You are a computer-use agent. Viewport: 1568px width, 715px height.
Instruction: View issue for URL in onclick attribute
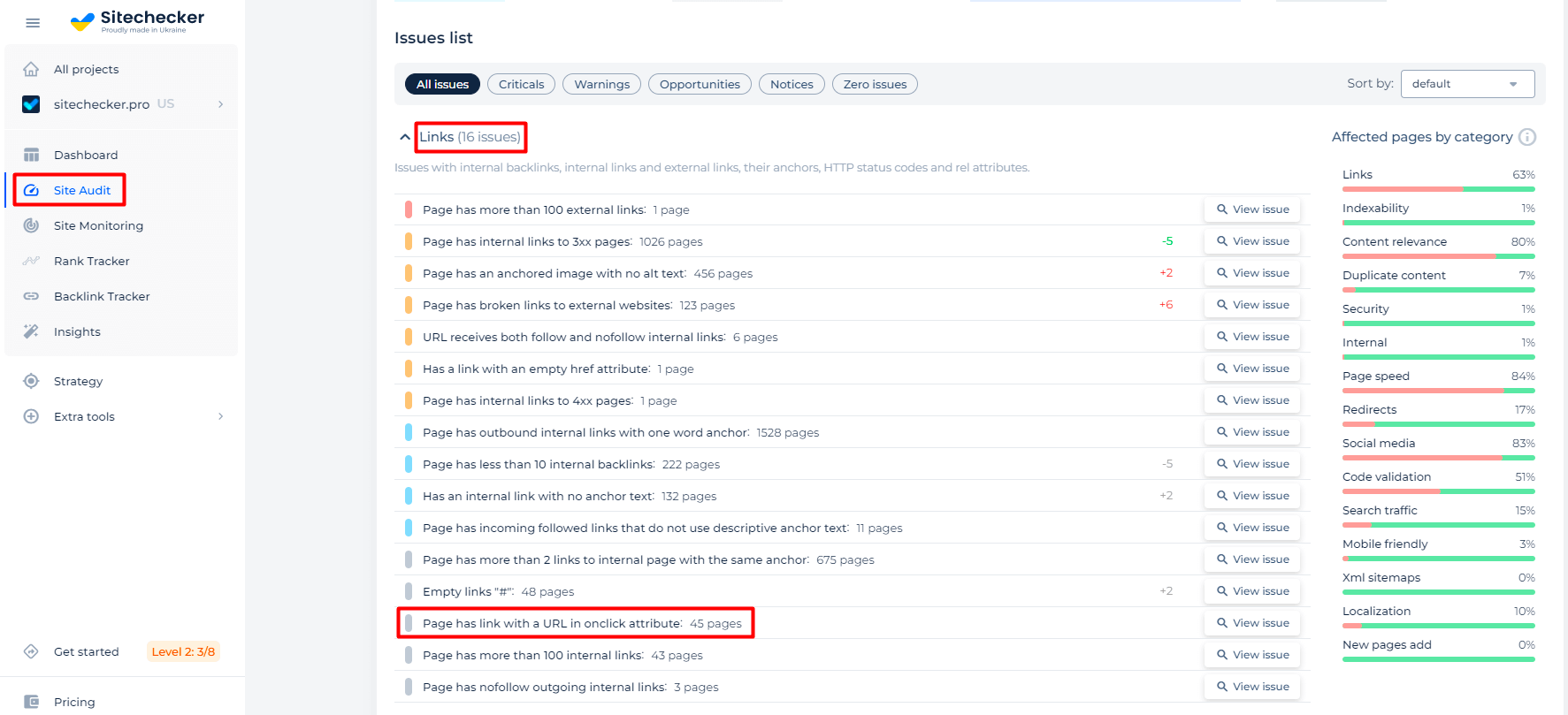coord(1252,623)
